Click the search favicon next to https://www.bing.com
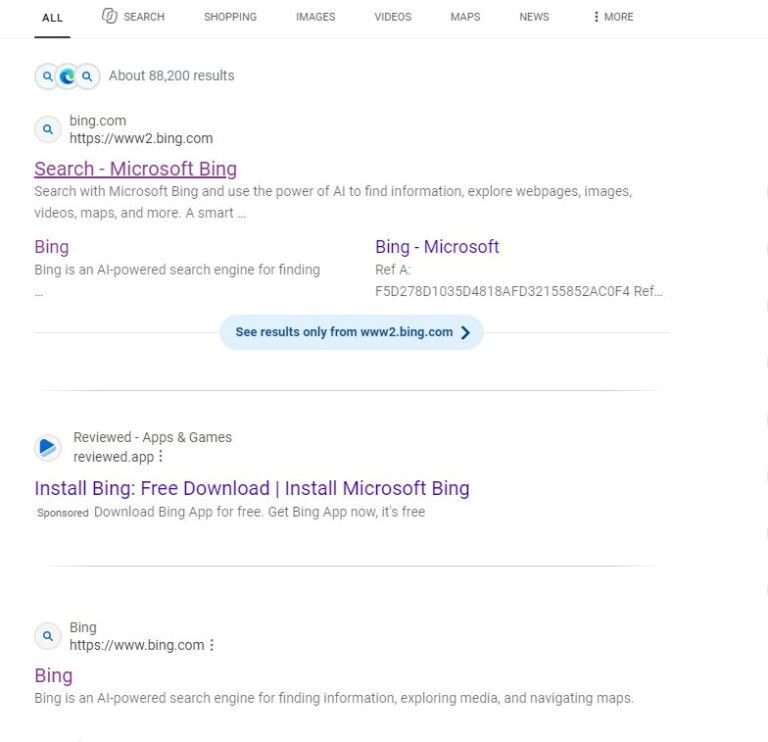 (x=48, y=636)
